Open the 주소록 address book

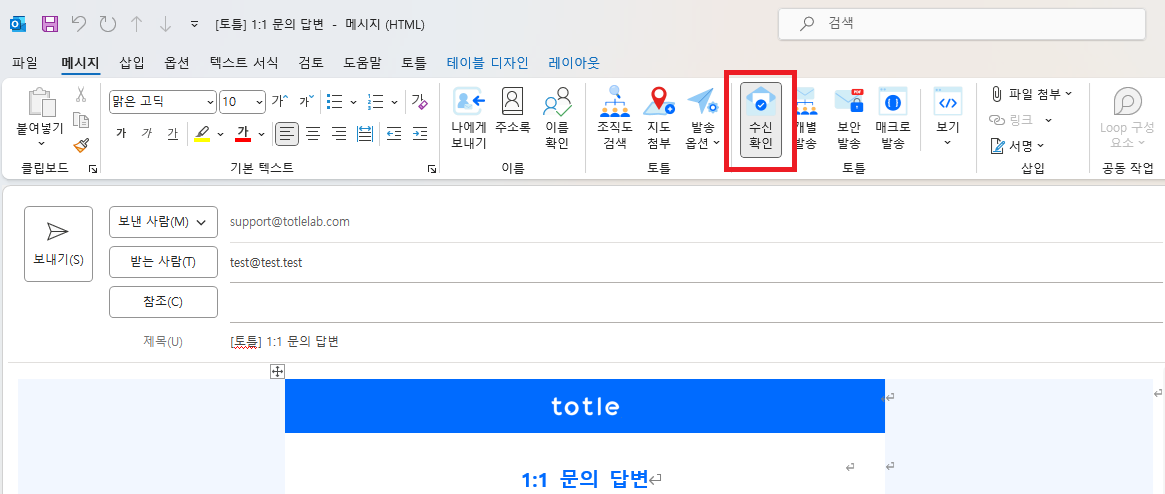pos(512,102)
